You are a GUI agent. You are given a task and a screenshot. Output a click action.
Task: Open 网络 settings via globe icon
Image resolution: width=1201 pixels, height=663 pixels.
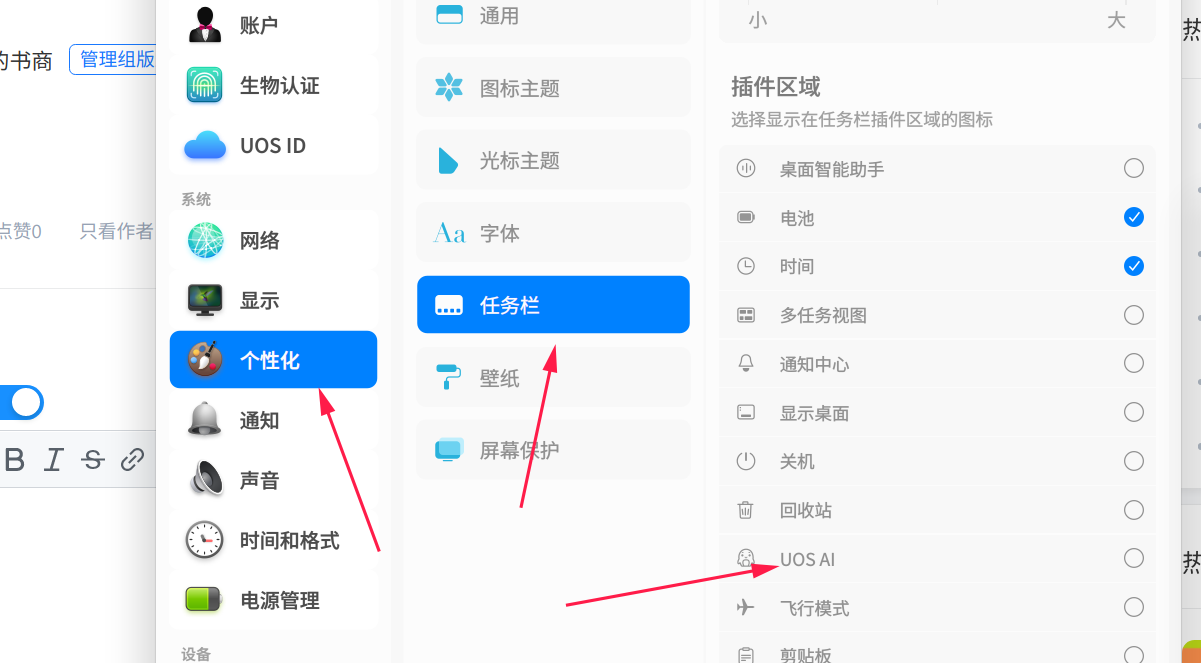(x=205, y=240)
